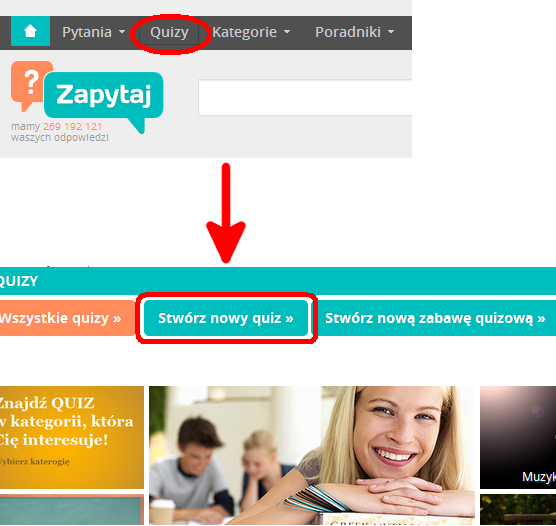Viewport: 556px width, 526px height.
Task: Open the Poradniki menu
Action: pos(348,32)
